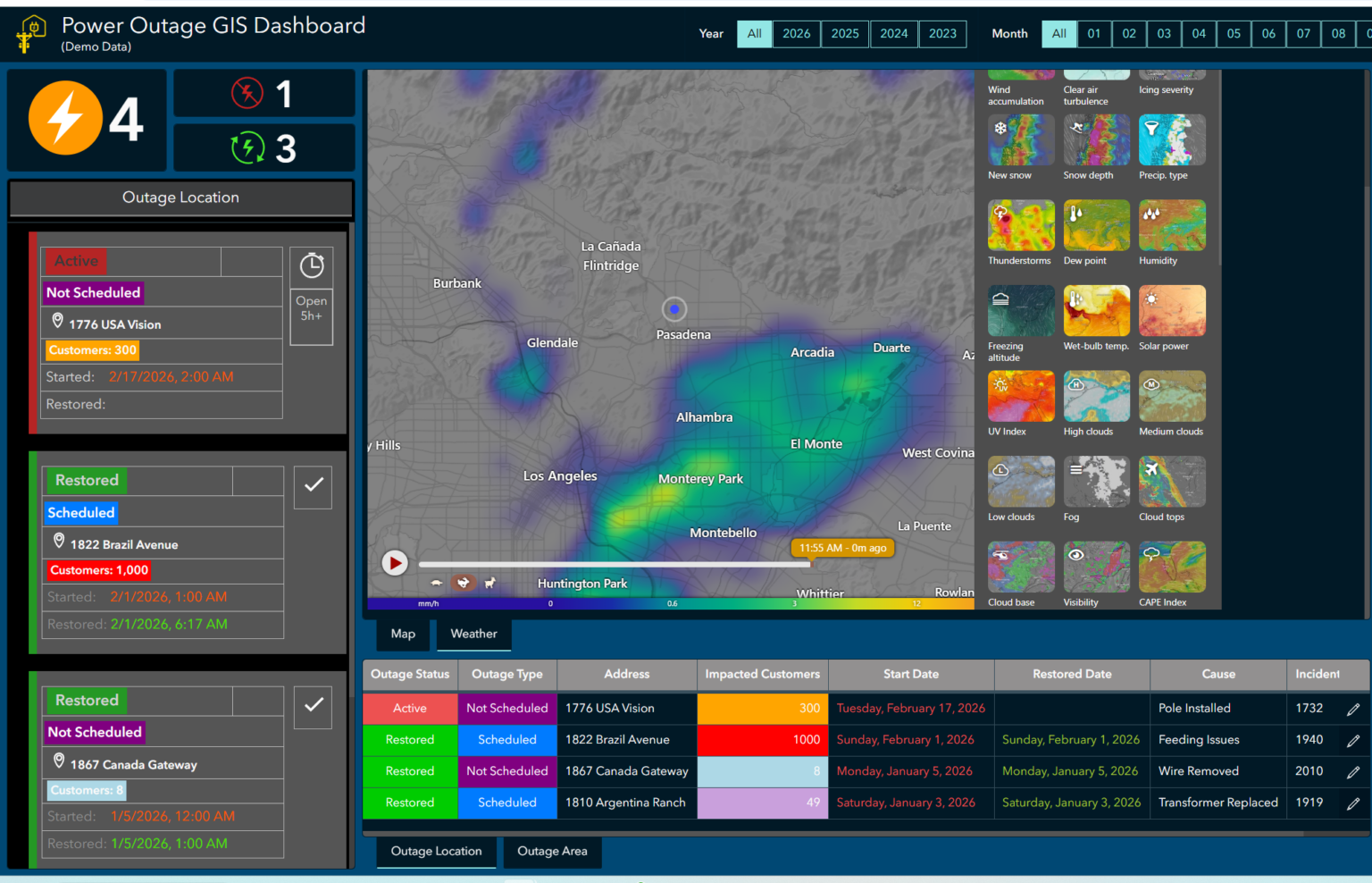Select the Cloud base layer
The height and width of the screenshot is (883, 1372).
[1021, 567]
